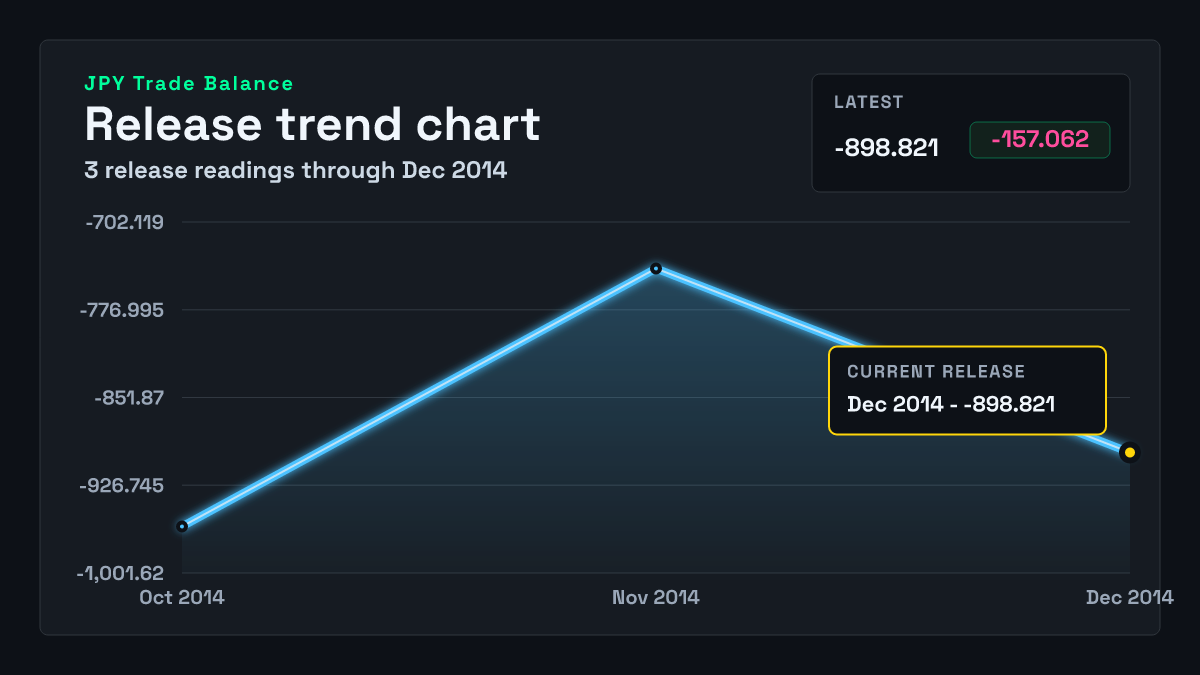Image resolution: width=1200 pixels, height=675 pixels.
Task: Click the Nov 2014 axis label
Action: (656, 597)
